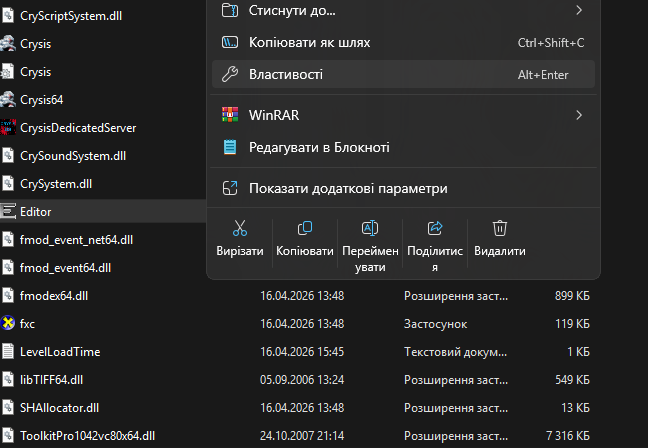The height and width of the screenshot is (448, 648).
Task: Select the Crysis64 application file
Action: click(x=103, y=100)
